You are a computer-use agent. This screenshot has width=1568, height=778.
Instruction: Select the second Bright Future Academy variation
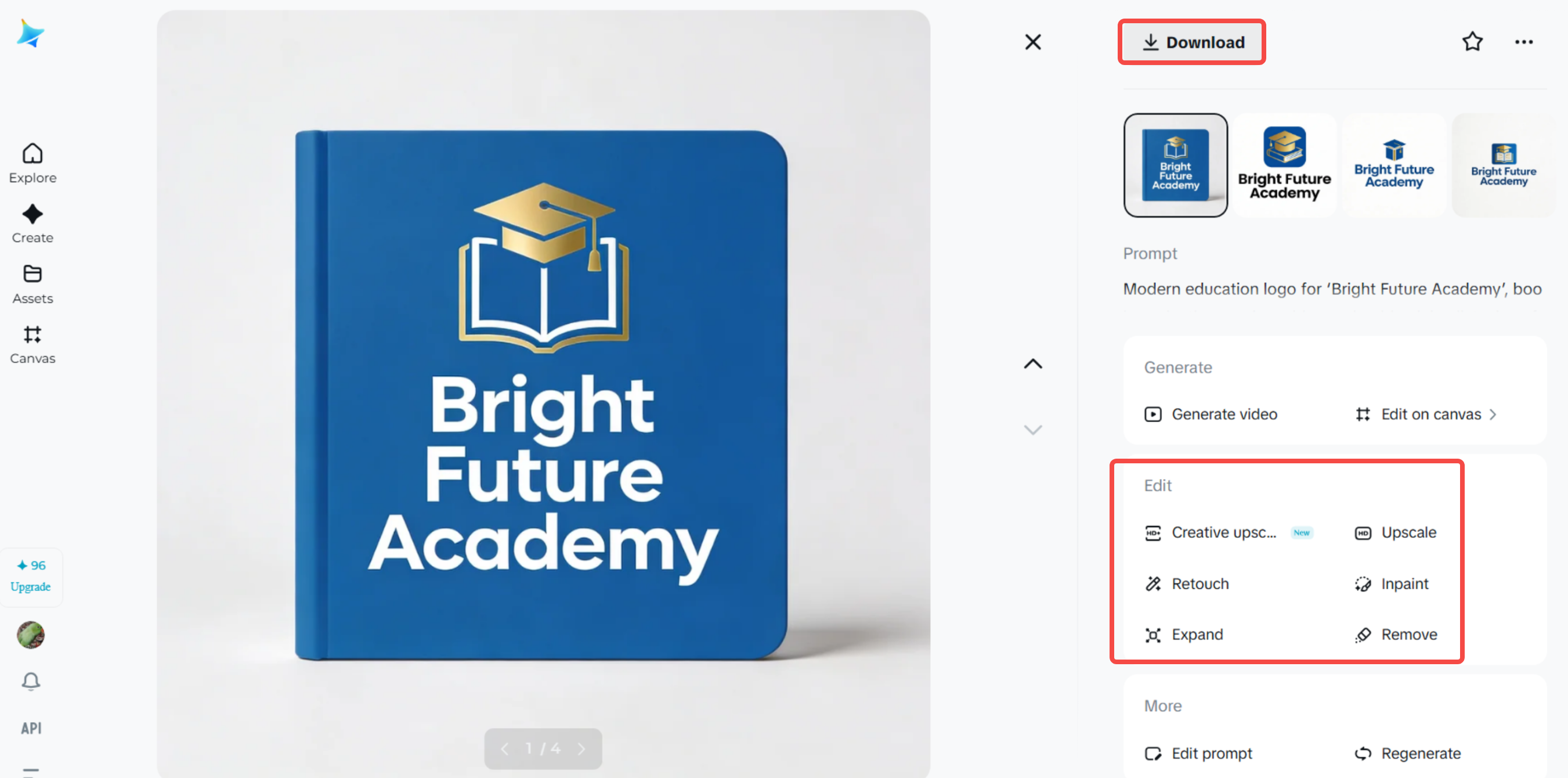[x=1284, y=165]
